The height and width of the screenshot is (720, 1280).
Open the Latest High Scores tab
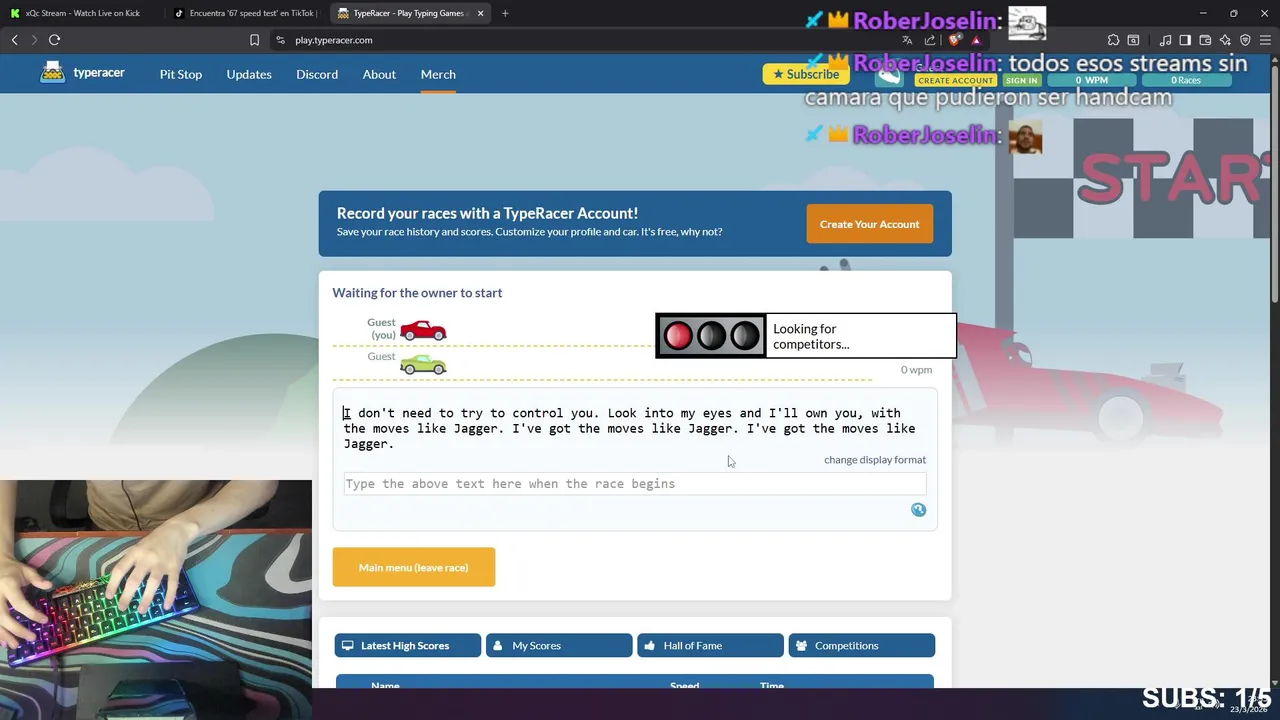(408, 645)
